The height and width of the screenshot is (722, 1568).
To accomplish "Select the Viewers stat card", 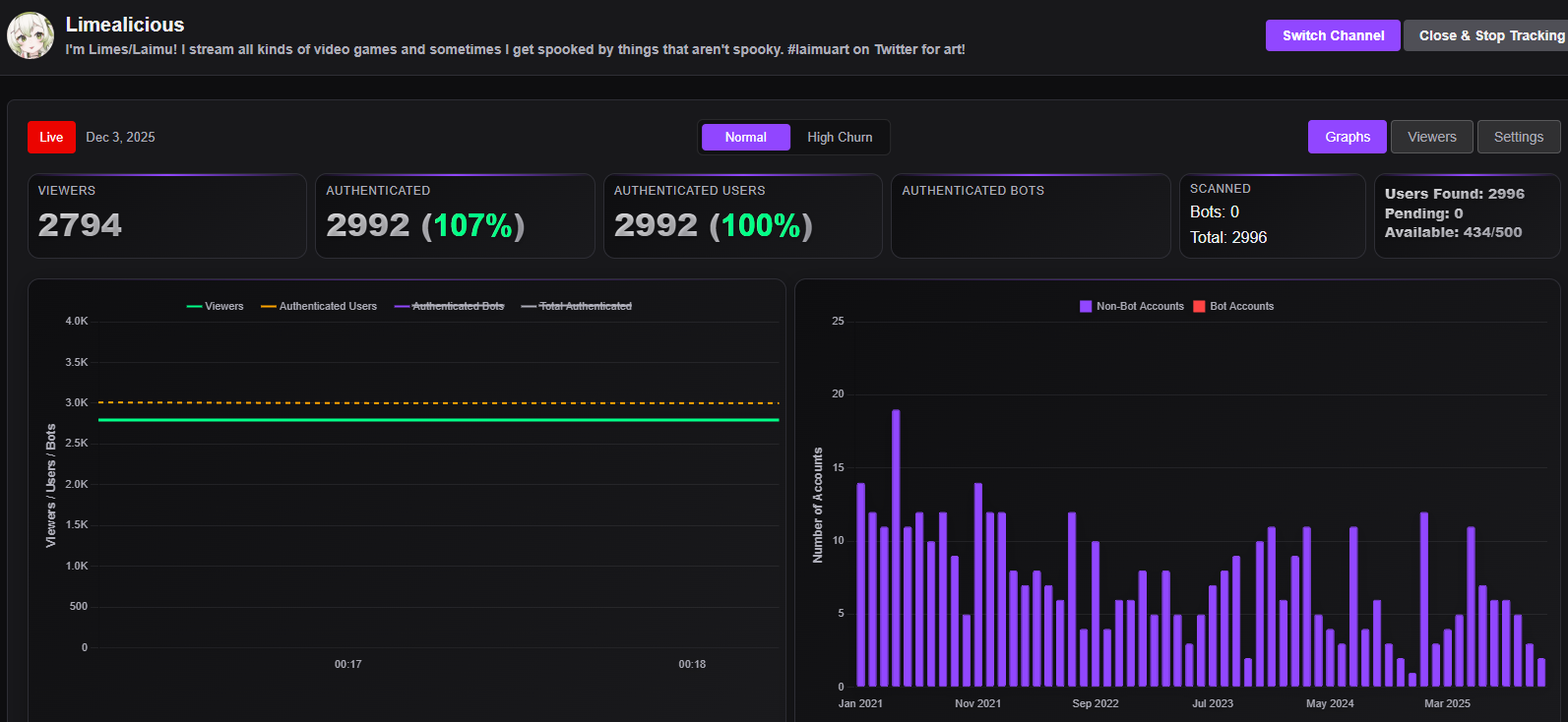I will click(x=167, y=216).
